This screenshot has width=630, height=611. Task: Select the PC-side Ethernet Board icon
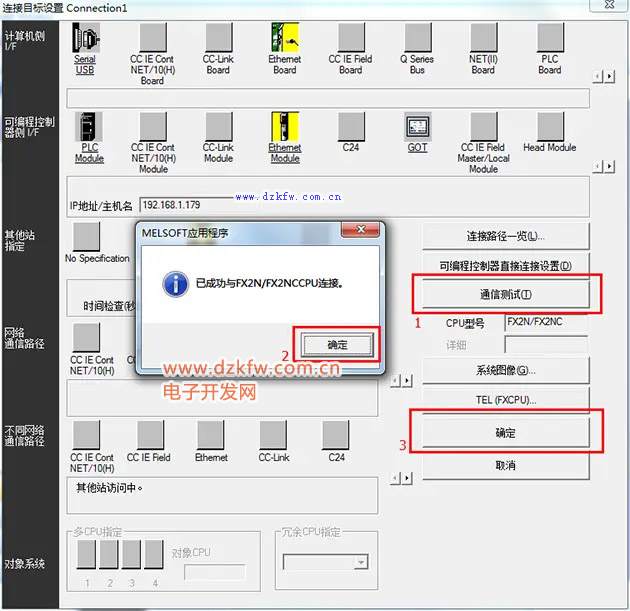(x=285, y=38)
